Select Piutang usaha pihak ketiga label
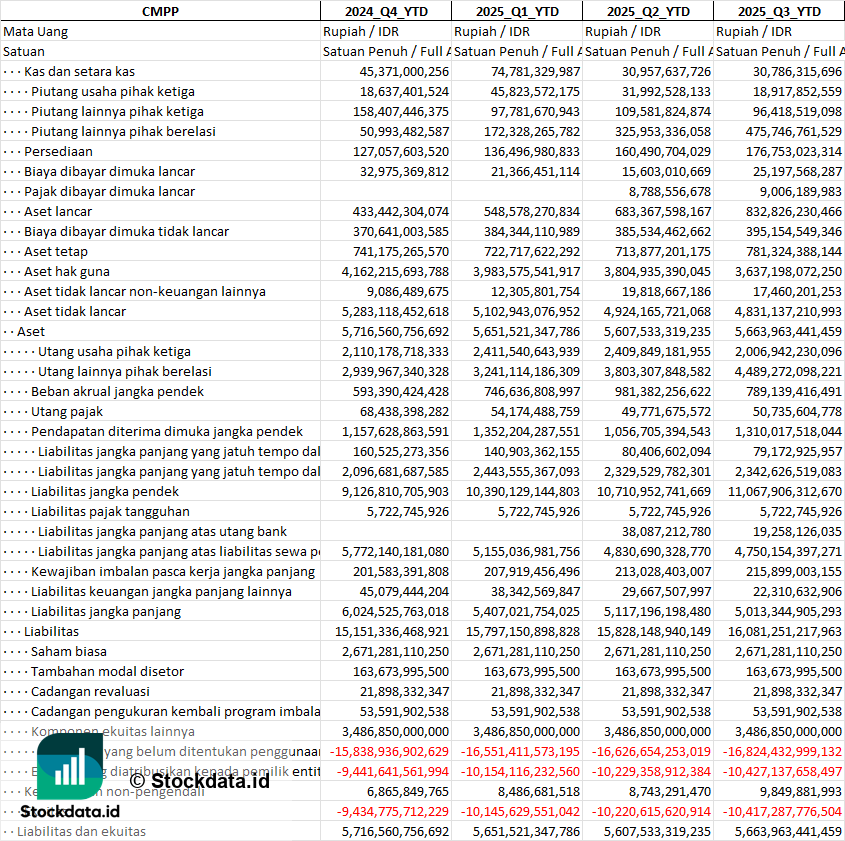The image size is (845, 841). coord(113,92)
